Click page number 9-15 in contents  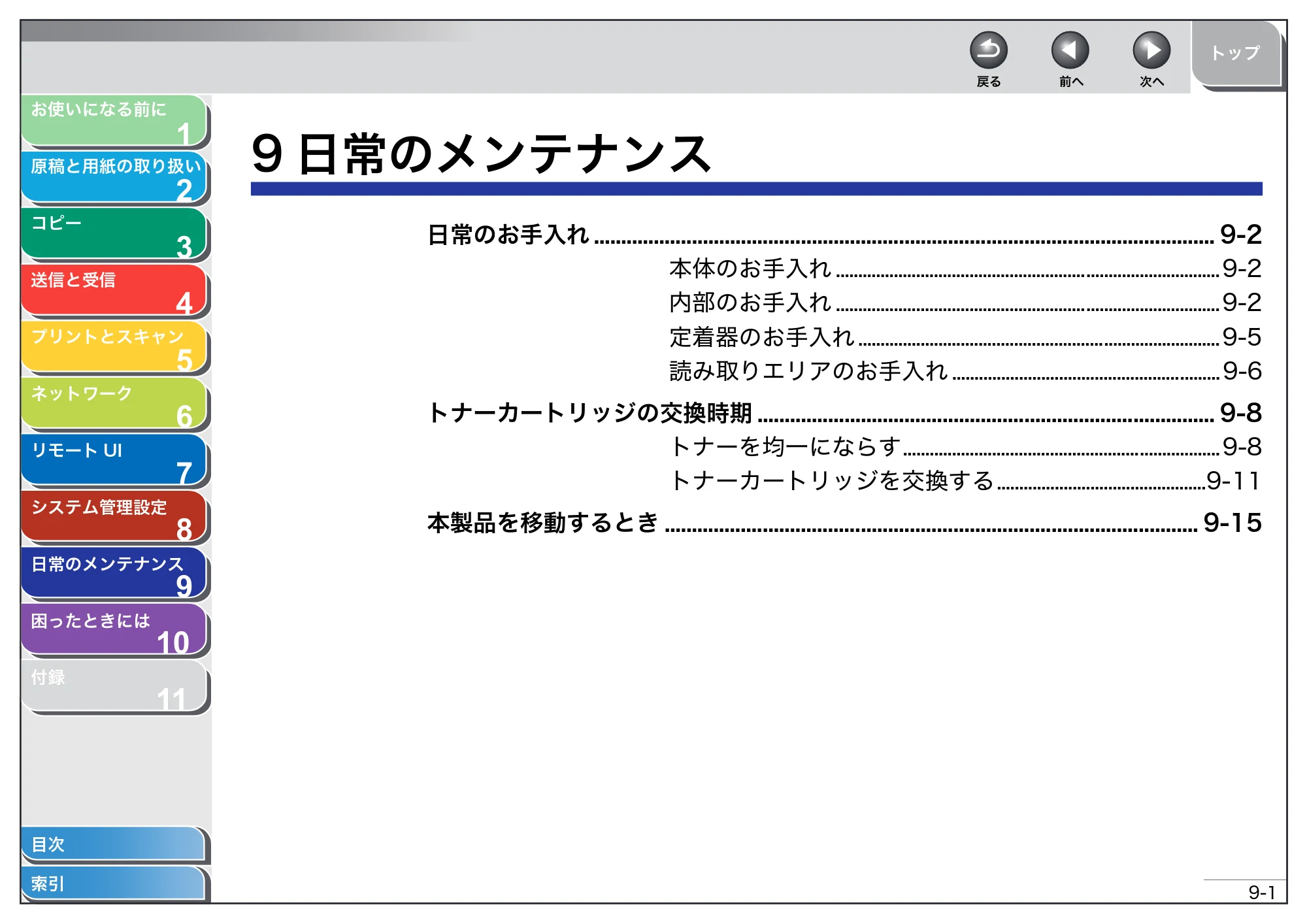pos(1233,523)
